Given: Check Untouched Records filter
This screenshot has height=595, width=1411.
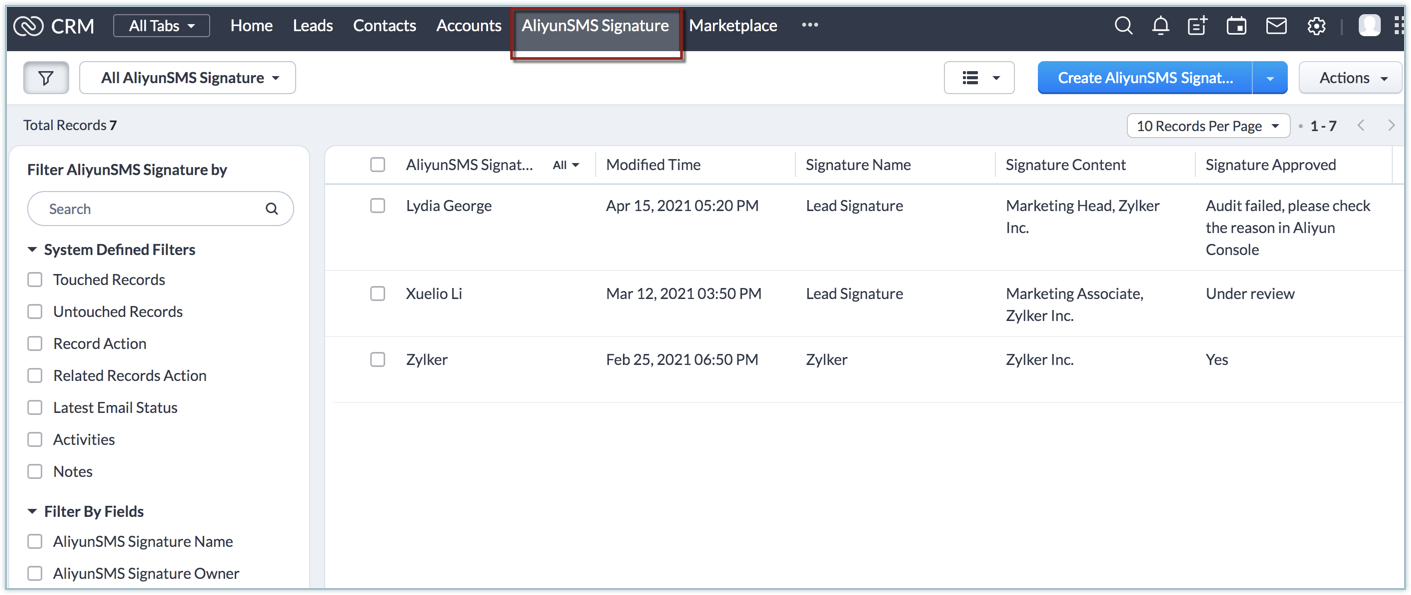Looking at the screenshot, I should pyautogui.click(x=35, y=312).
